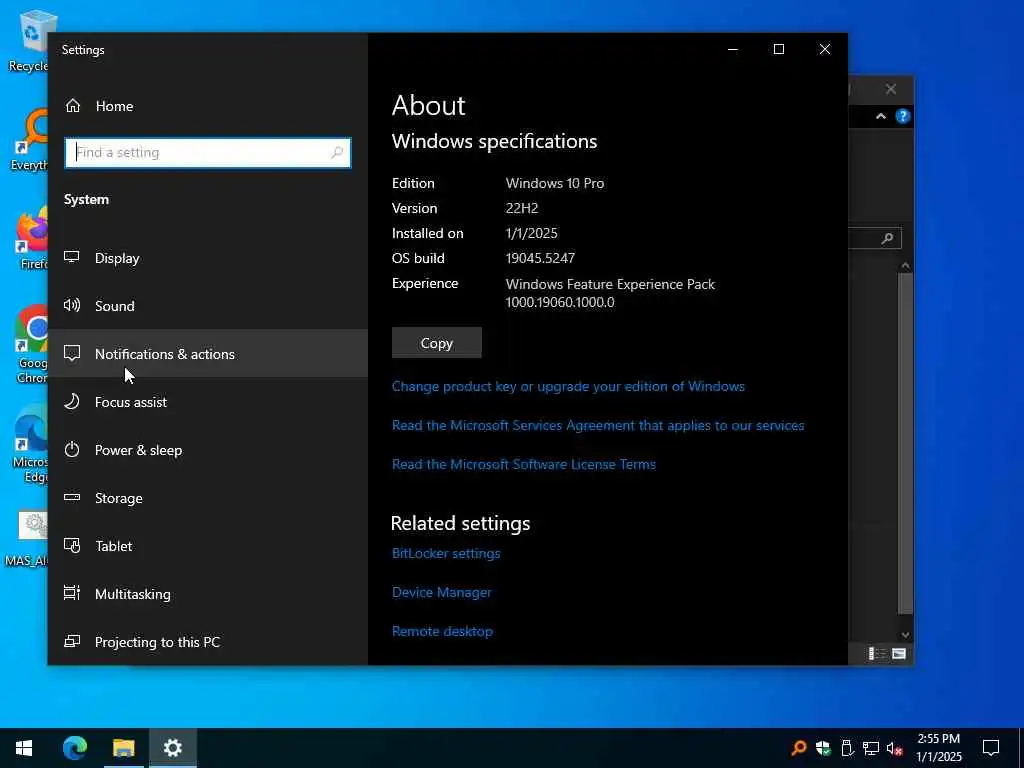Open Sound settings
1024x768 pixels.
tap(208, 306)
